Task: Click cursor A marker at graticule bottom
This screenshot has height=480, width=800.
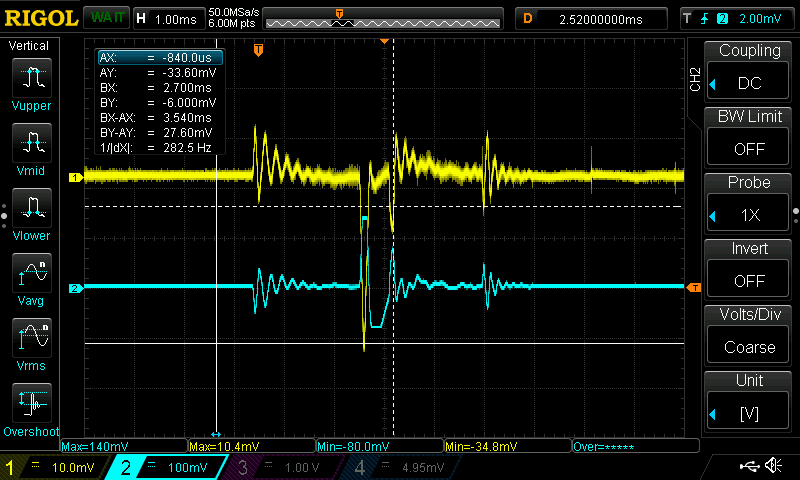Action: tap(216, 434)
